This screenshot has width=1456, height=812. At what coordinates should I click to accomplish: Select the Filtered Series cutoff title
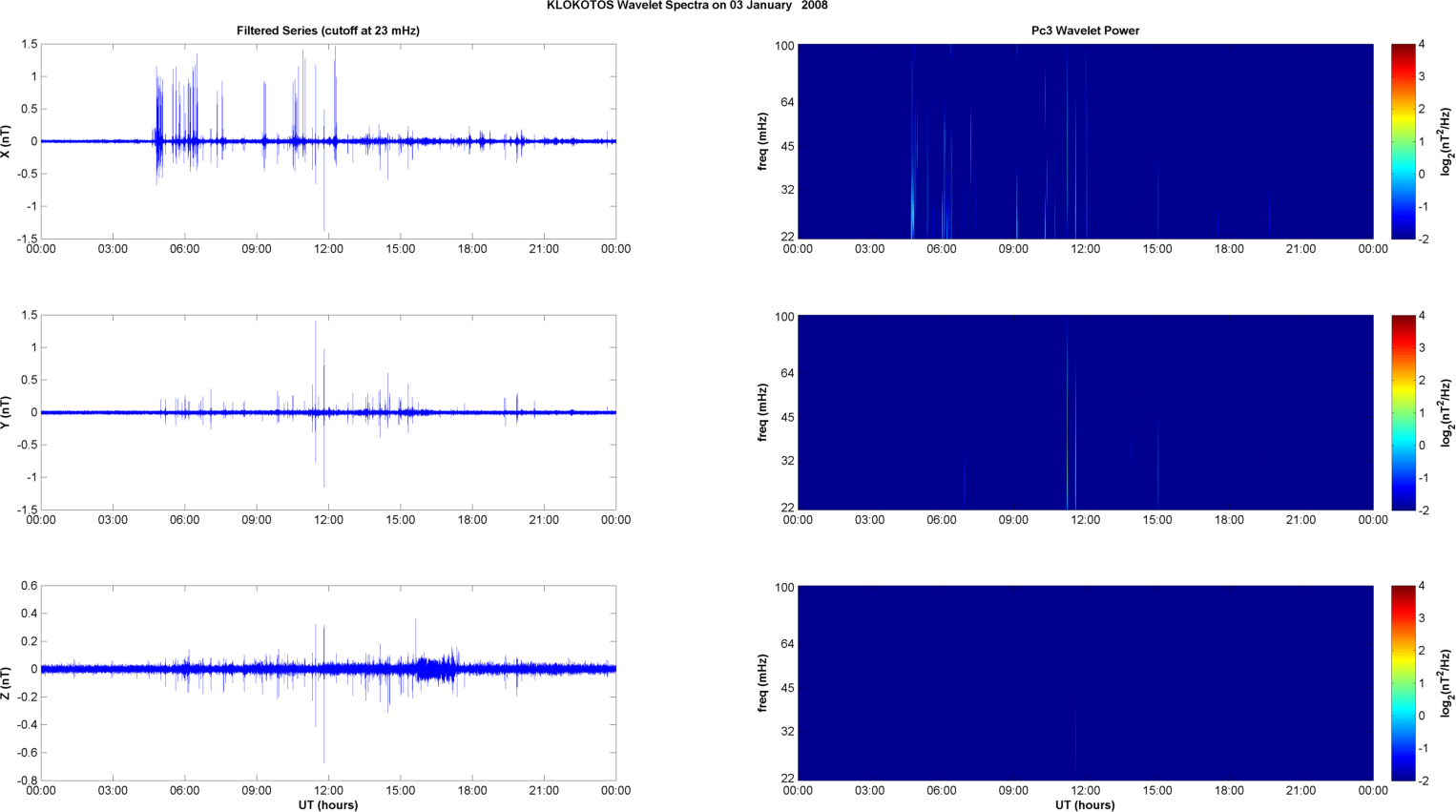(x=327, y=31)
